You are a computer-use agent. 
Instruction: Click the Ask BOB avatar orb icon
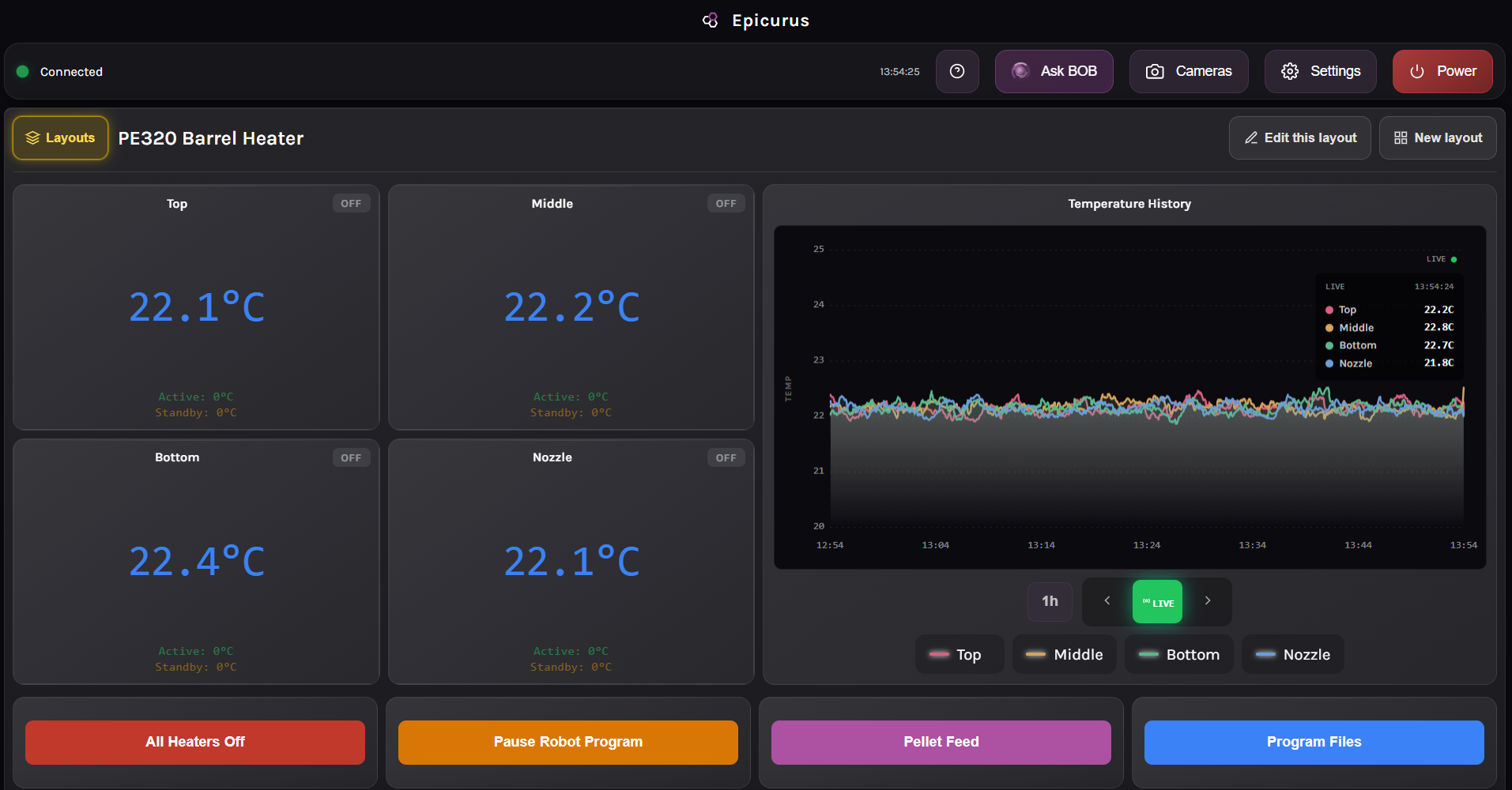point(1020,71)
